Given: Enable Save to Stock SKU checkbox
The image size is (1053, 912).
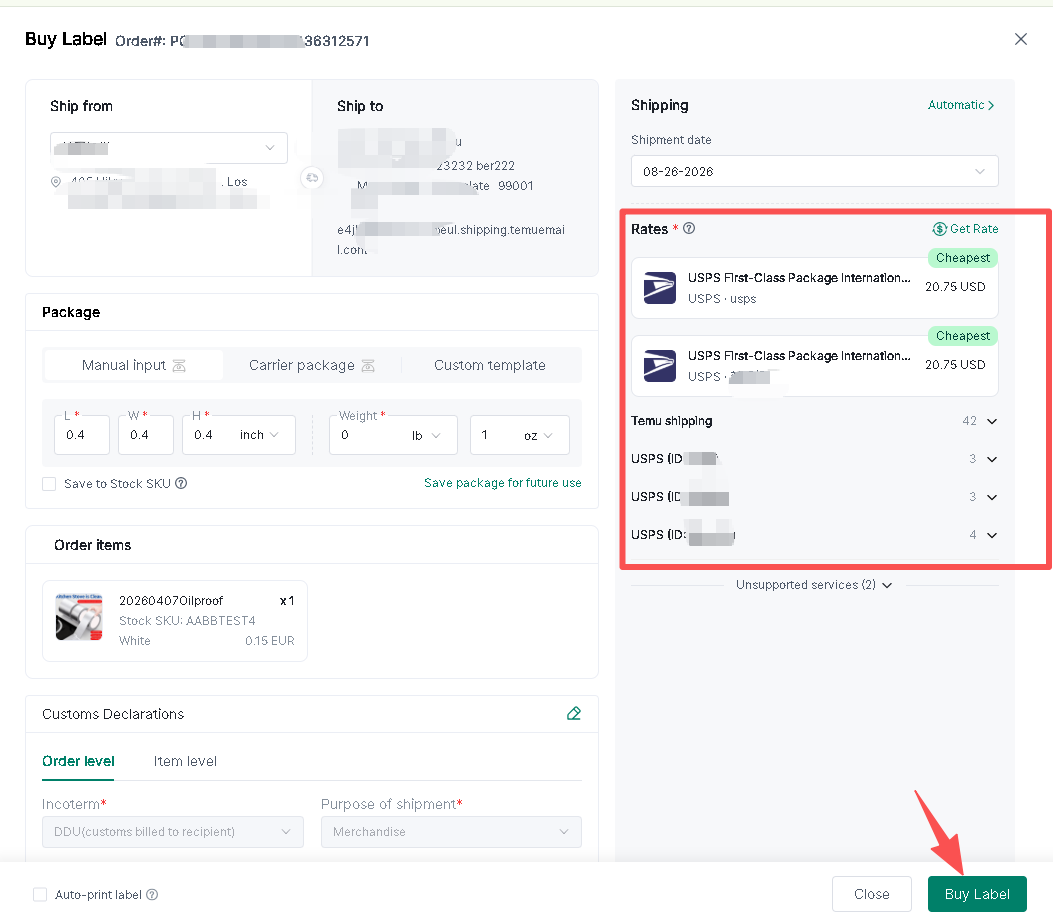Looking at the screenshot, I should 49,484.
